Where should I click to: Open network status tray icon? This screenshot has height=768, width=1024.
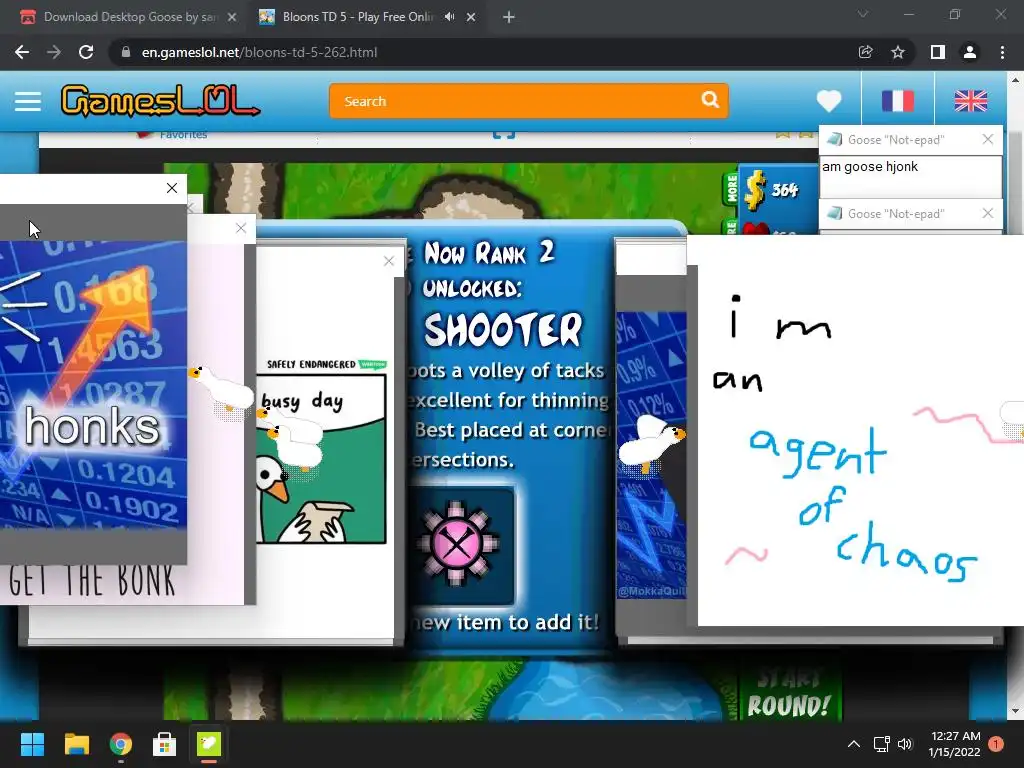coord(882,744)
